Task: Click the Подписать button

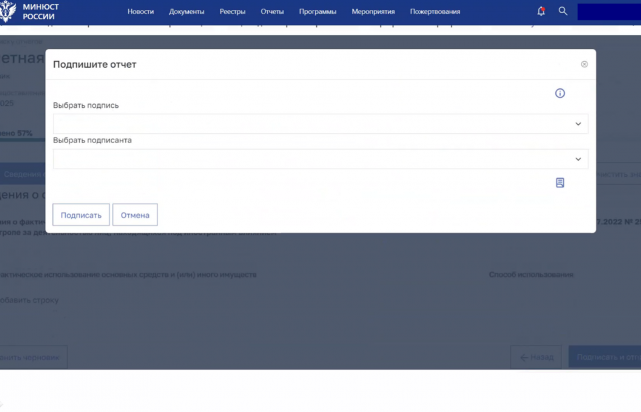Action: 81,215
